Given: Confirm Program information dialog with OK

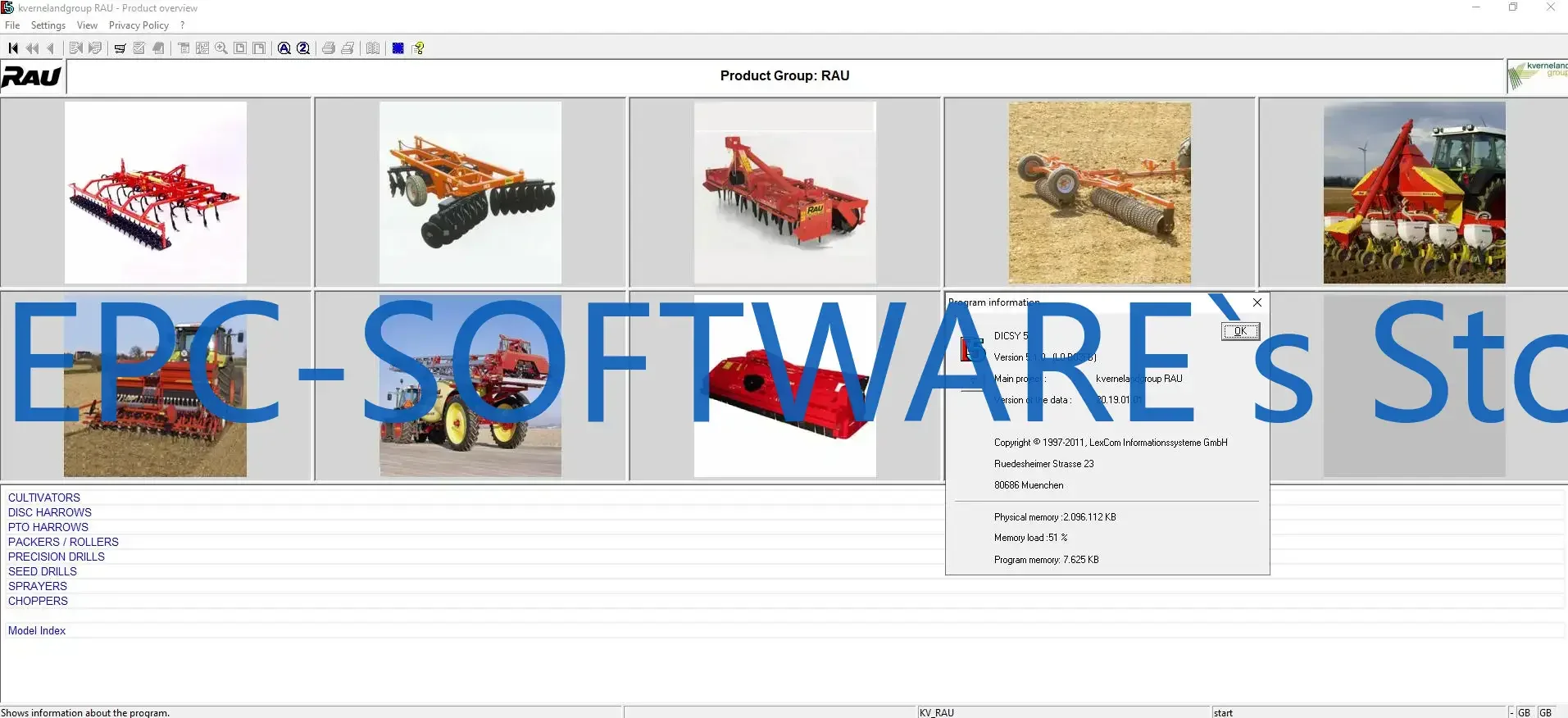Looking at the screenshot, I should pos(1240,331).
